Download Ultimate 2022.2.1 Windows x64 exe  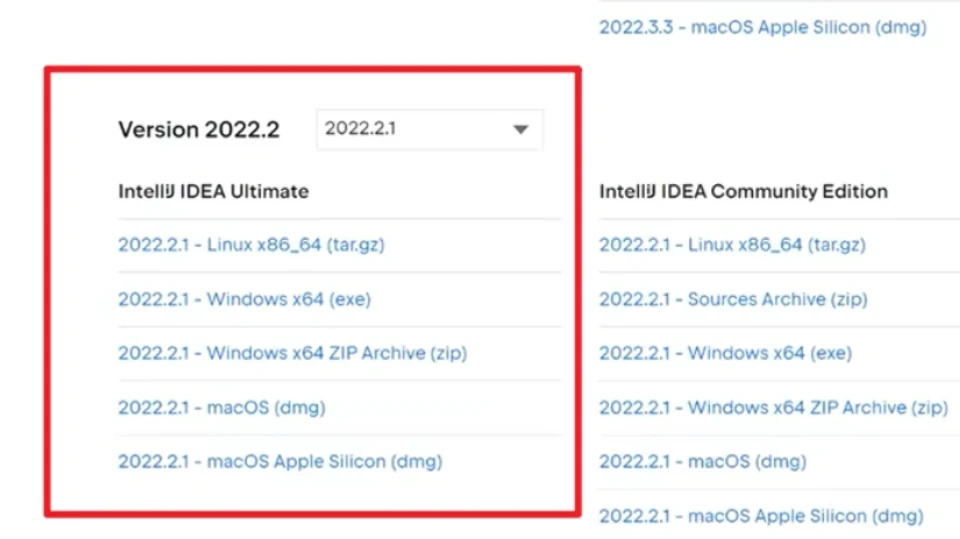[244, 299]
